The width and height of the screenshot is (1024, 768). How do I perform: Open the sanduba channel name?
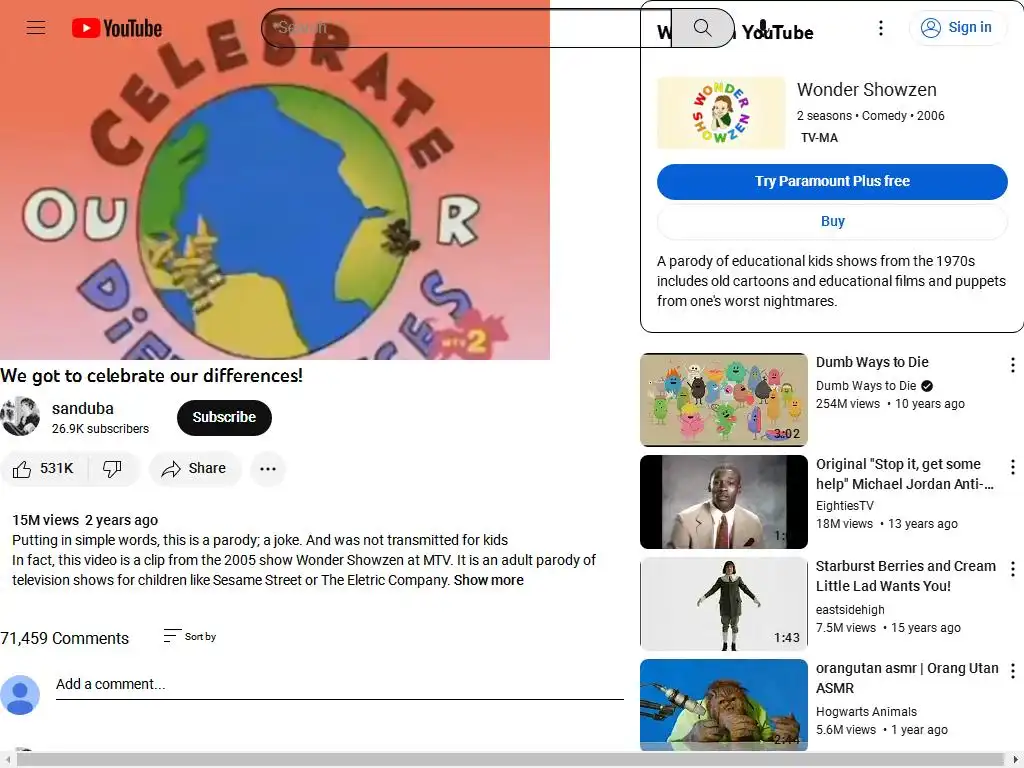pos(83,409)
